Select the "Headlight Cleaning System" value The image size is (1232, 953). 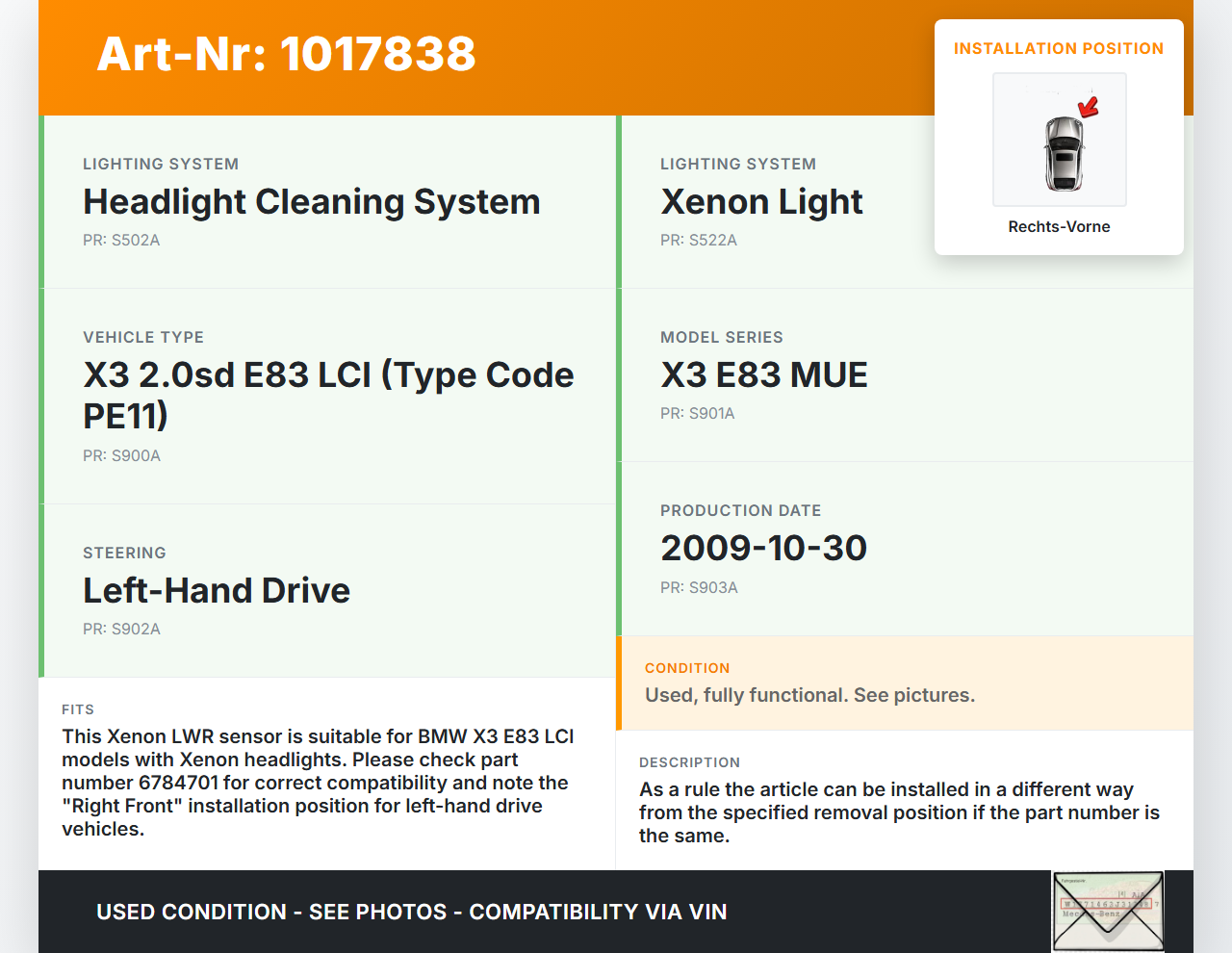[x=312, y=201]
